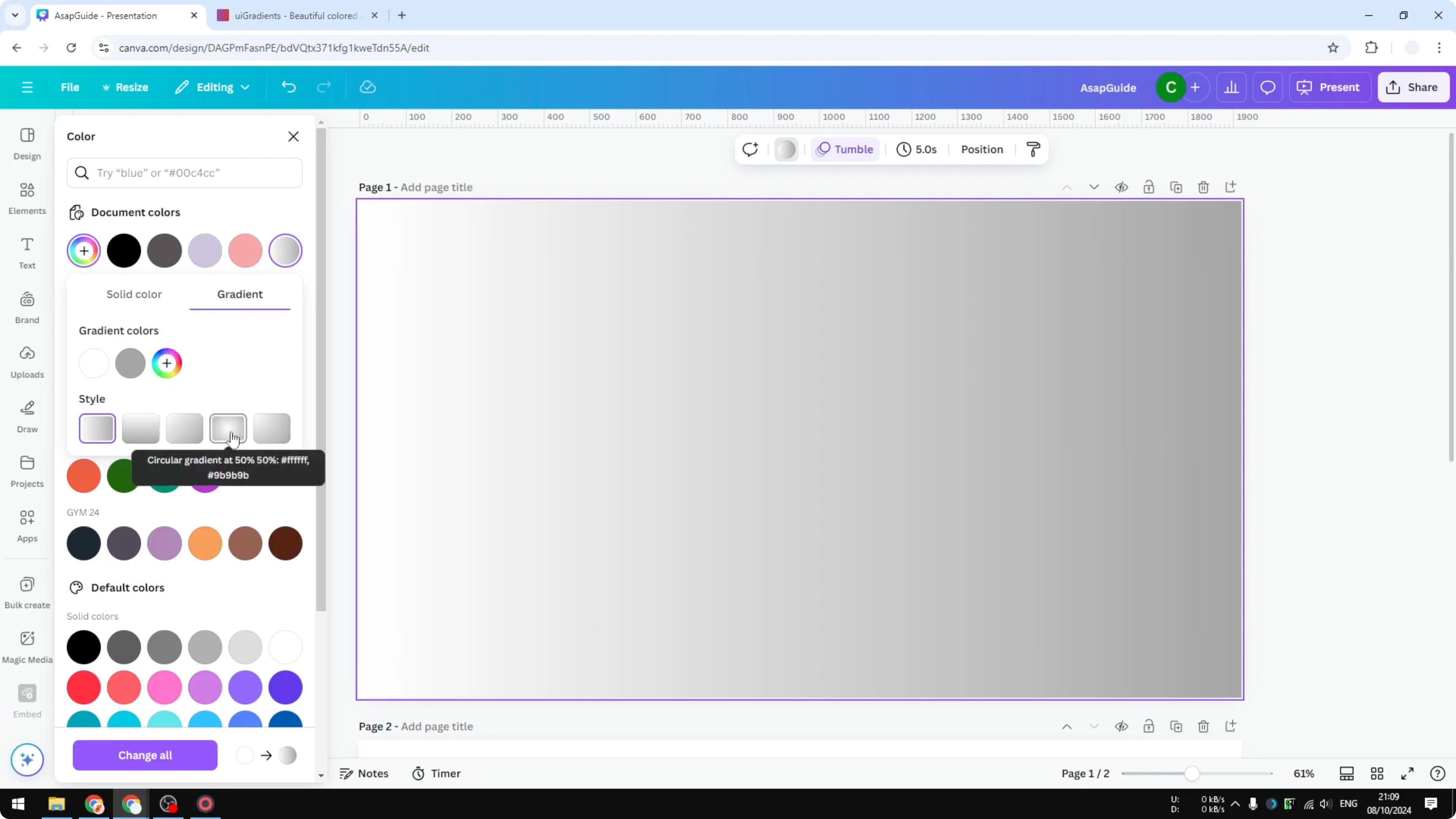This screenshot has width=1456, height=819.
Task: Duplicate Page 1 with the copy icon
Action: (x=1176, y=187)
